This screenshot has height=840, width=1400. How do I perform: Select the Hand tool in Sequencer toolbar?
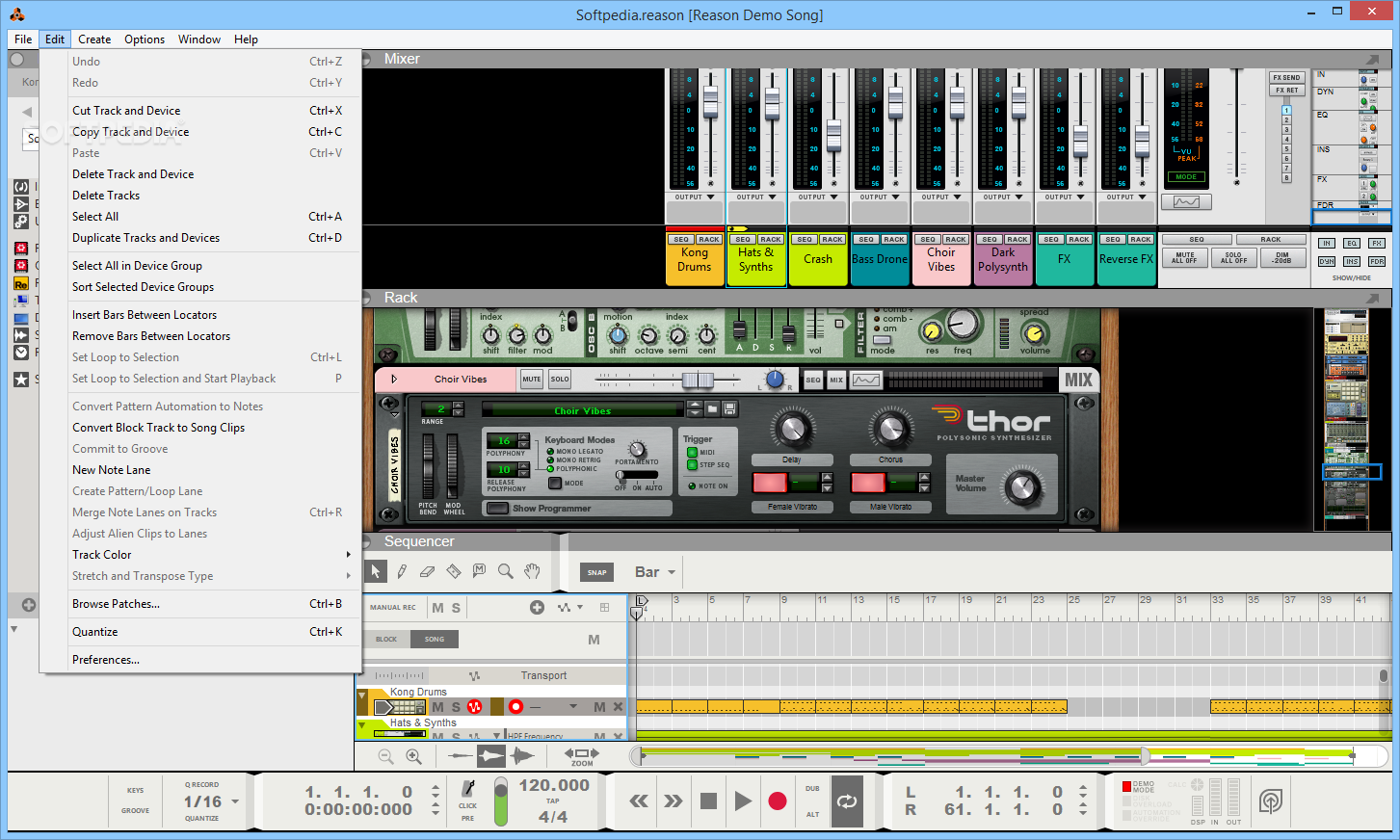tap(532, 571)
